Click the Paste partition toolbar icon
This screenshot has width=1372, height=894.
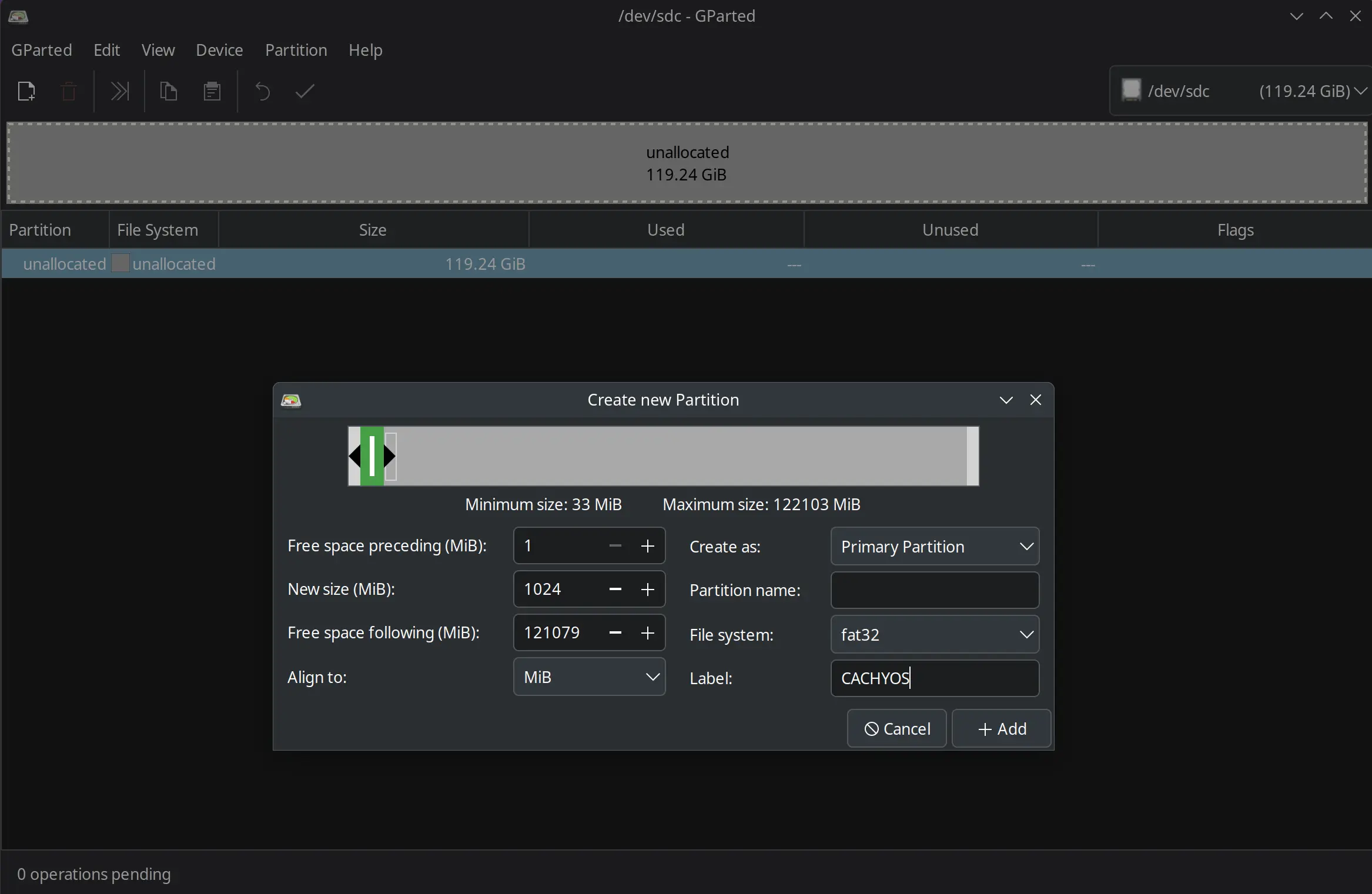[212, 91]
